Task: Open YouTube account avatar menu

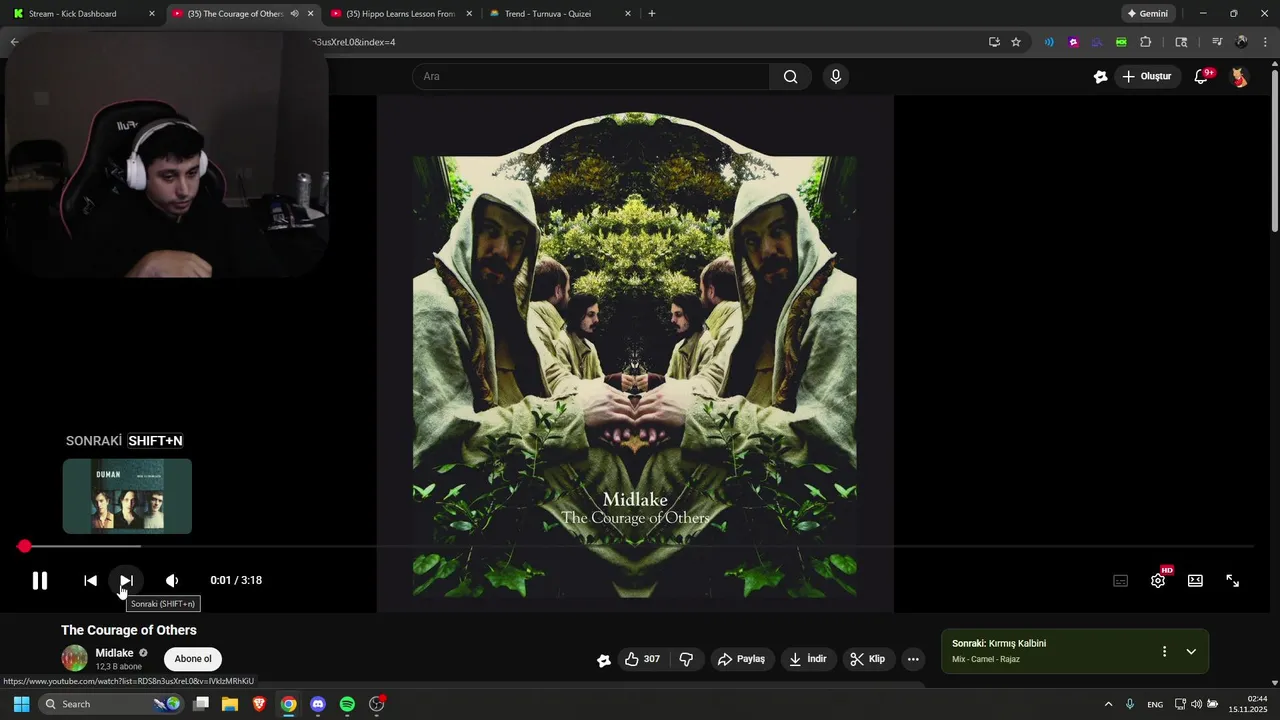Action: (1239, 77)
